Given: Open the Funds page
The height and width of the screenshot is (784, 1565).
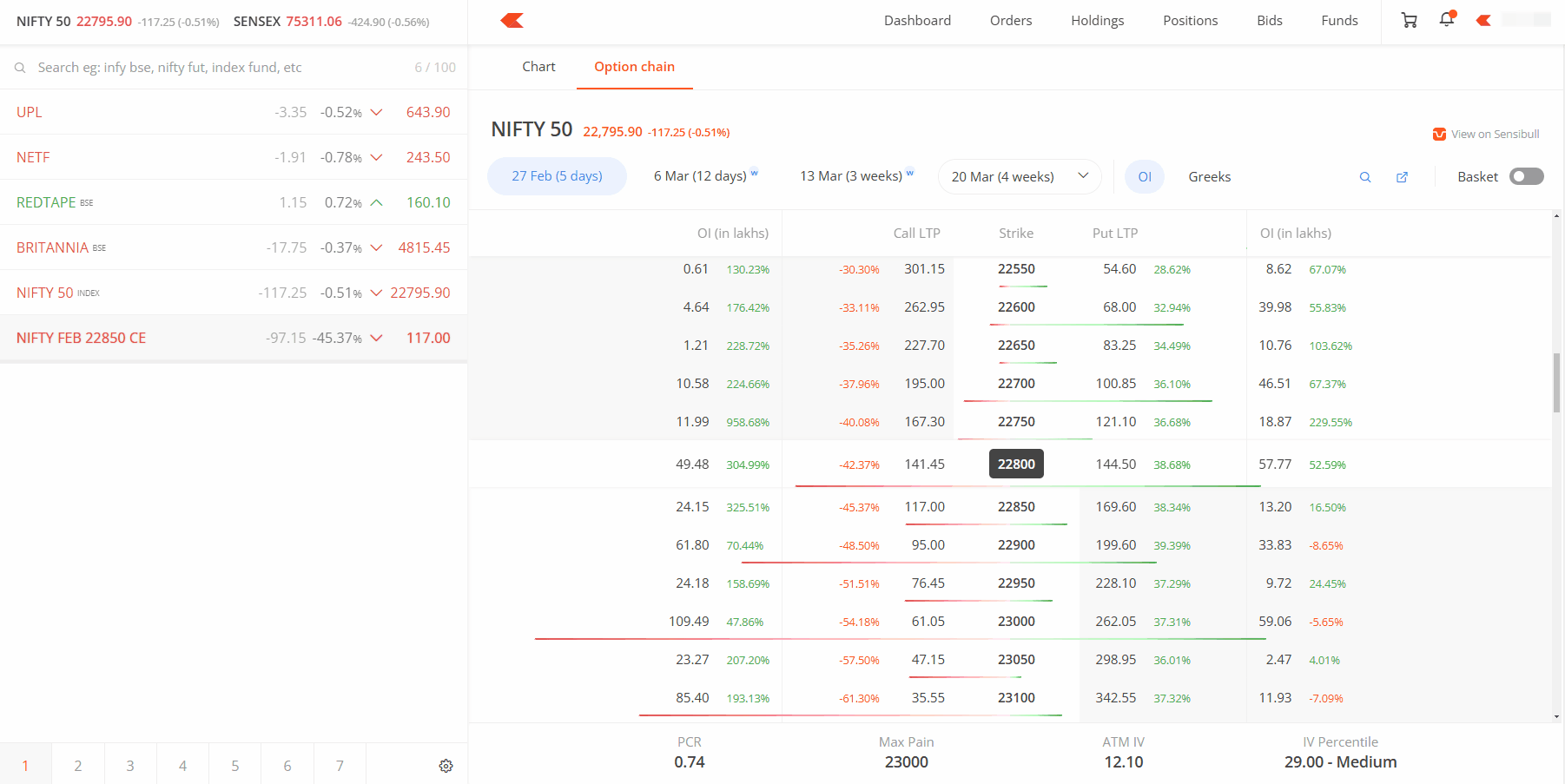Looking at the screenshot, I should 1339,20.
